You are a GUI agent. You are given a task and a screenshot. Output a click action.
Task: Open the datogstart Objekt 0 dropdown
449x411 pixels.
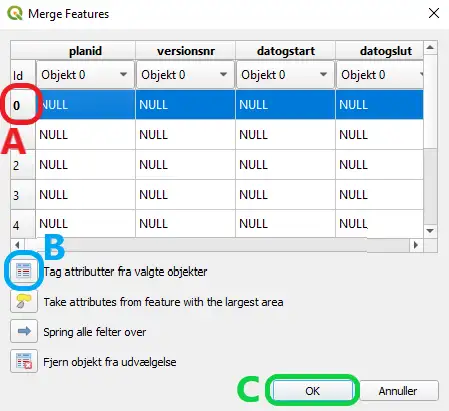tap(285, 74)
